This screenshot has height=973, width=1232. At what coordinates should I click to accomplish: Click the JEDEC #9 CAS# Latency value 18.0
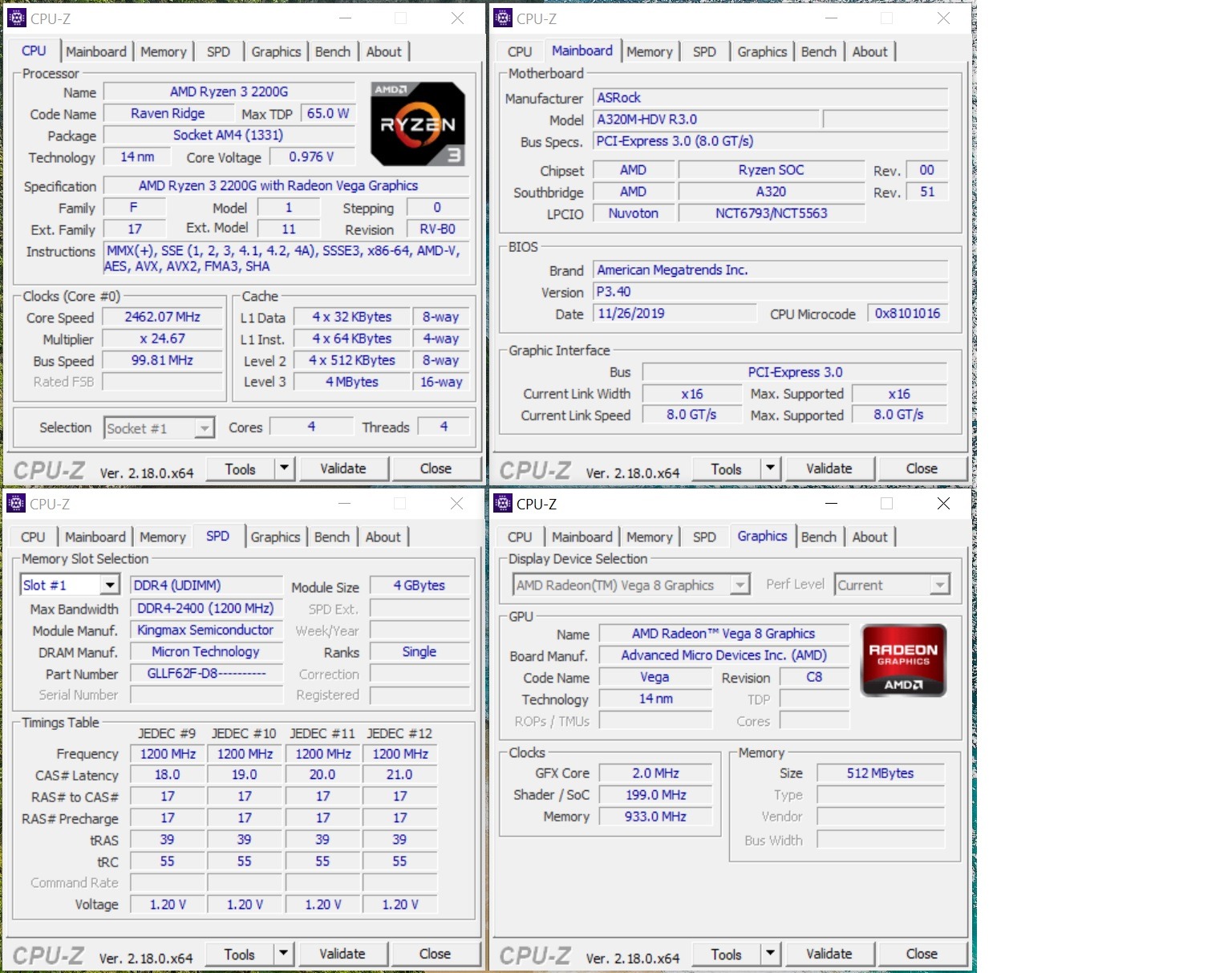click(168, 775)
